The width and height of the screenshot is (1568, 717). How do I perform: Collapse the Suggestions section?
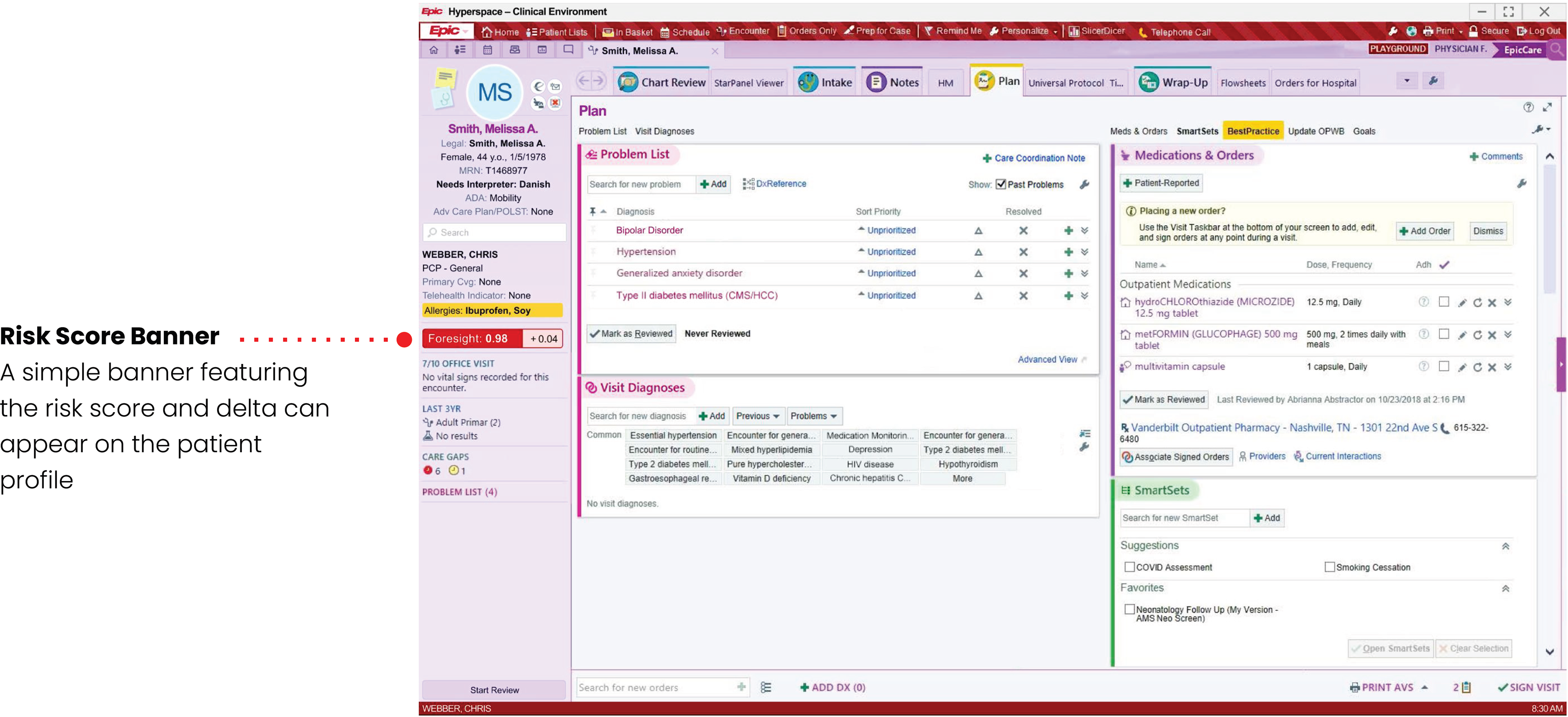(x=1505, y=546)
